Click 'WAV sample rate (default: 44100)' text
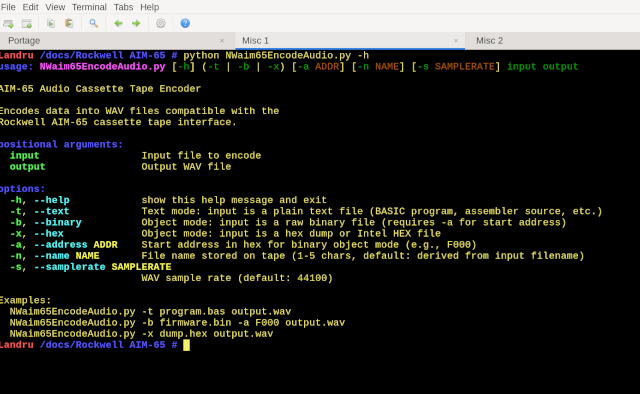This screenshot has width=640, height=394. coord(237,278)
